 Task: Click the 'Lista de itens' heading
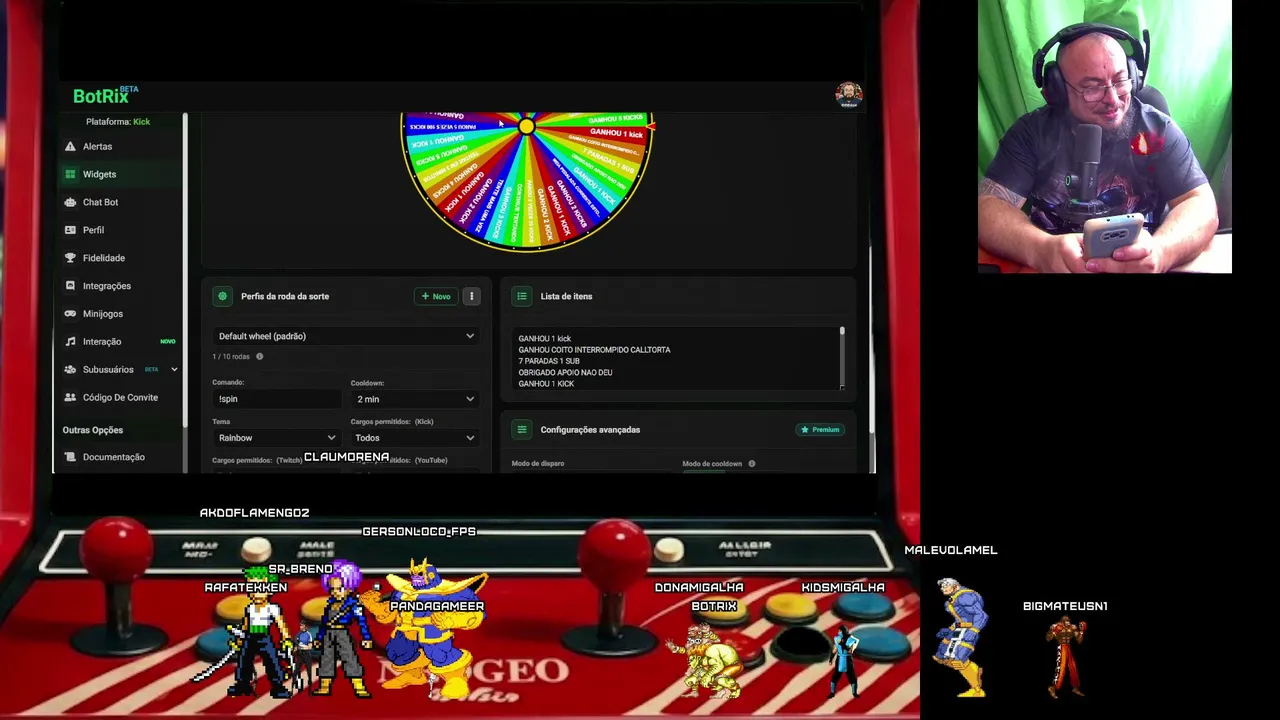pyautogui.click(x=566, y=296)
